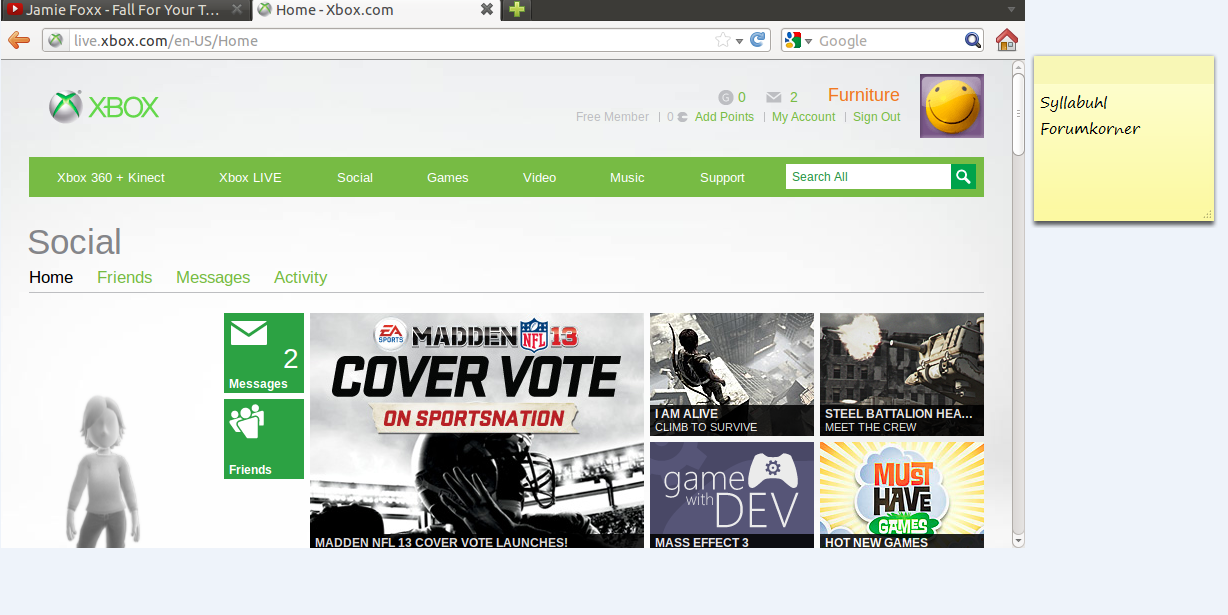This screenshot has height=615, width=1228.
Task: Click the gamerscore value 0
Action: [x=742, y=97]
